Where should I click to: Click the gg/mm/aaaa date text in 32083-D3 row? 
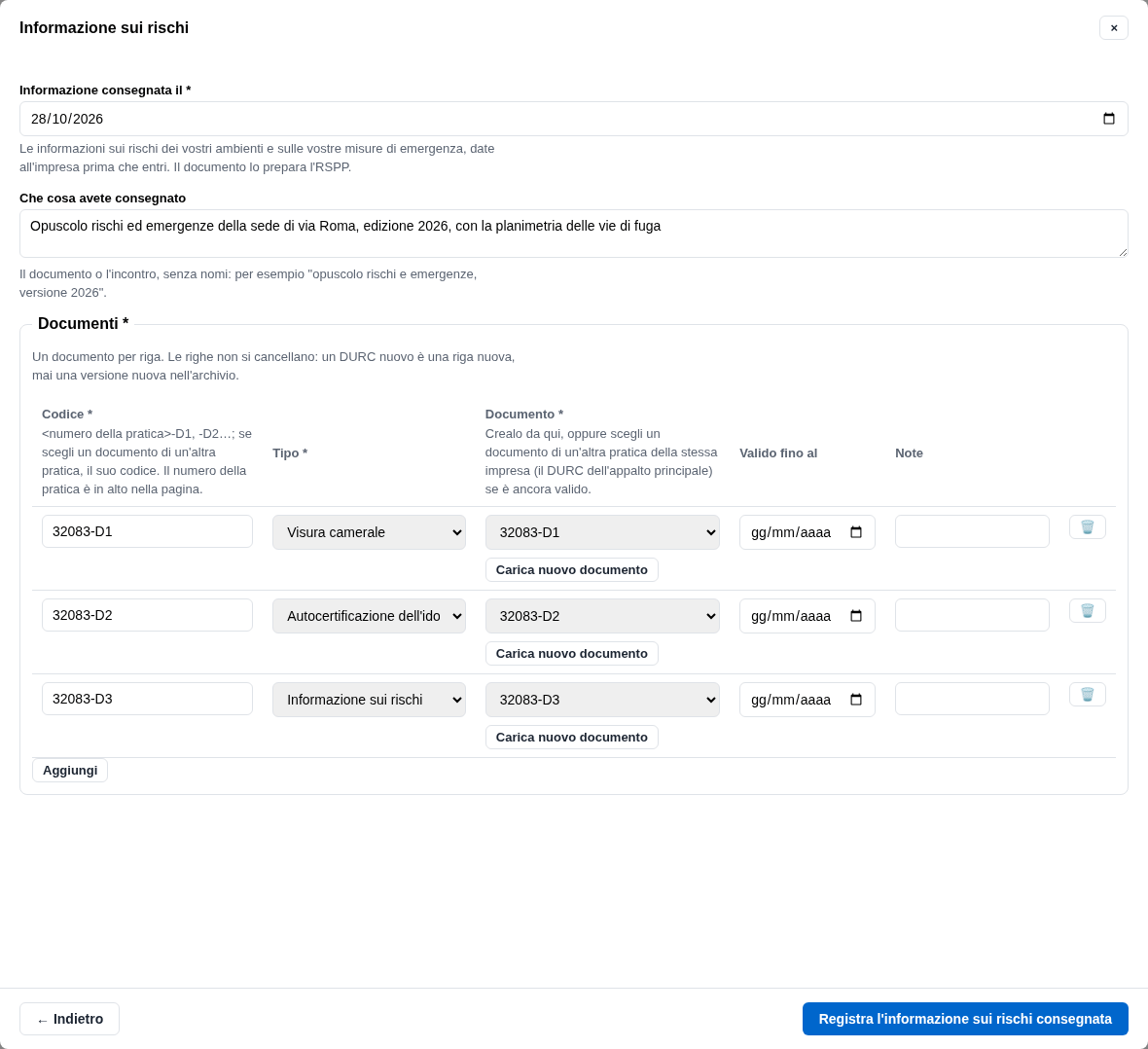(x=791, y=700)
